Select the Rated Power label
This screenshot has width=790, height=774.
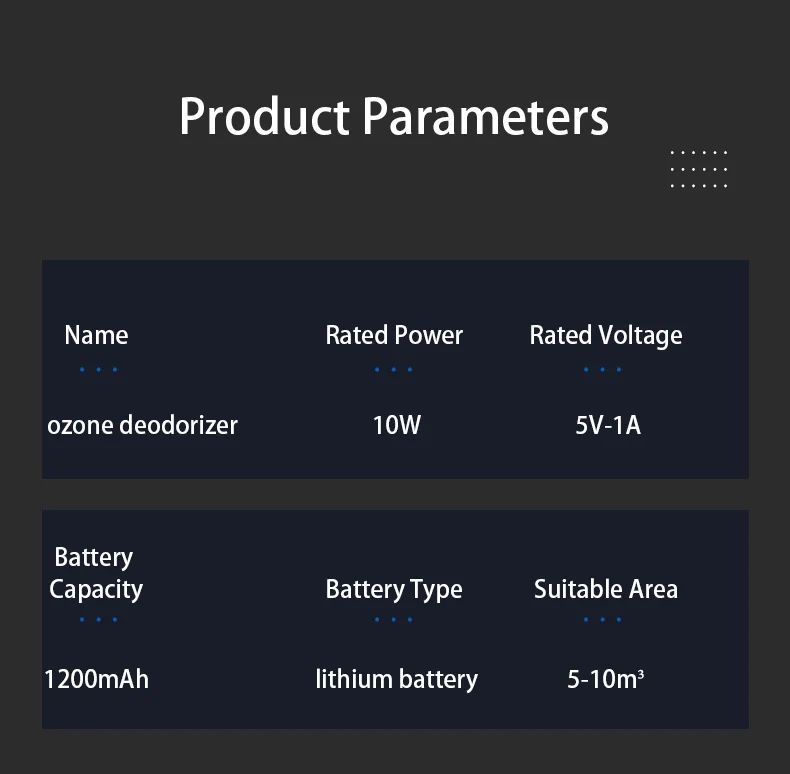pyautogui.click(x=394, y=335)
